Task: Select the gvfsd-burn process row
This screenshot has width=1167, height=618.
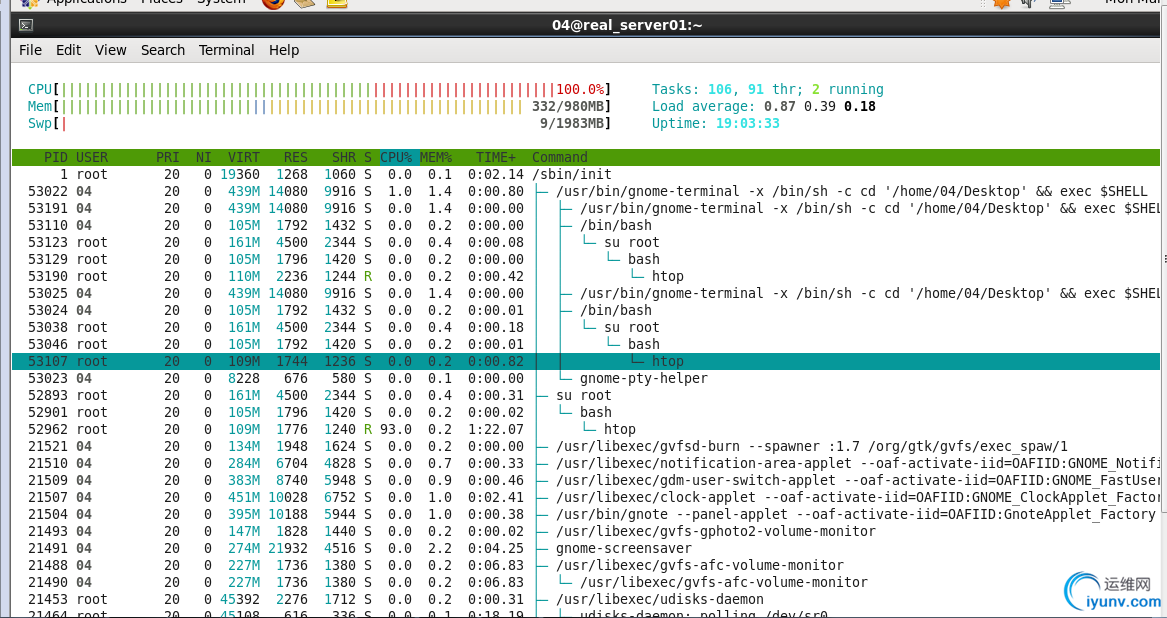Action: click(x=586, y=446)
